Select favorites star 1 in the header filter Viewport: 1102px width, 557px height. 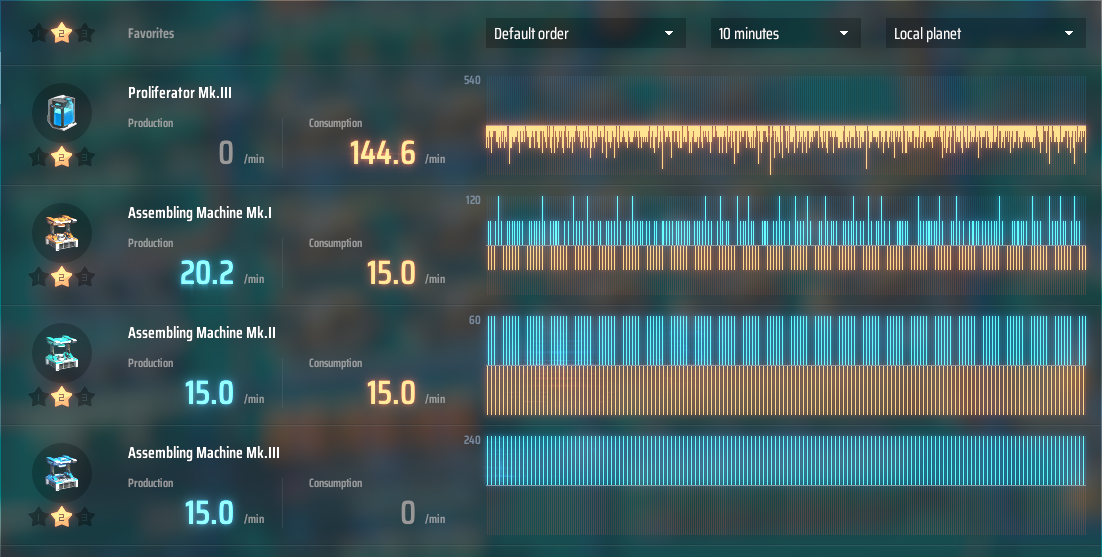pyautogui.click(x=38, y=34)
